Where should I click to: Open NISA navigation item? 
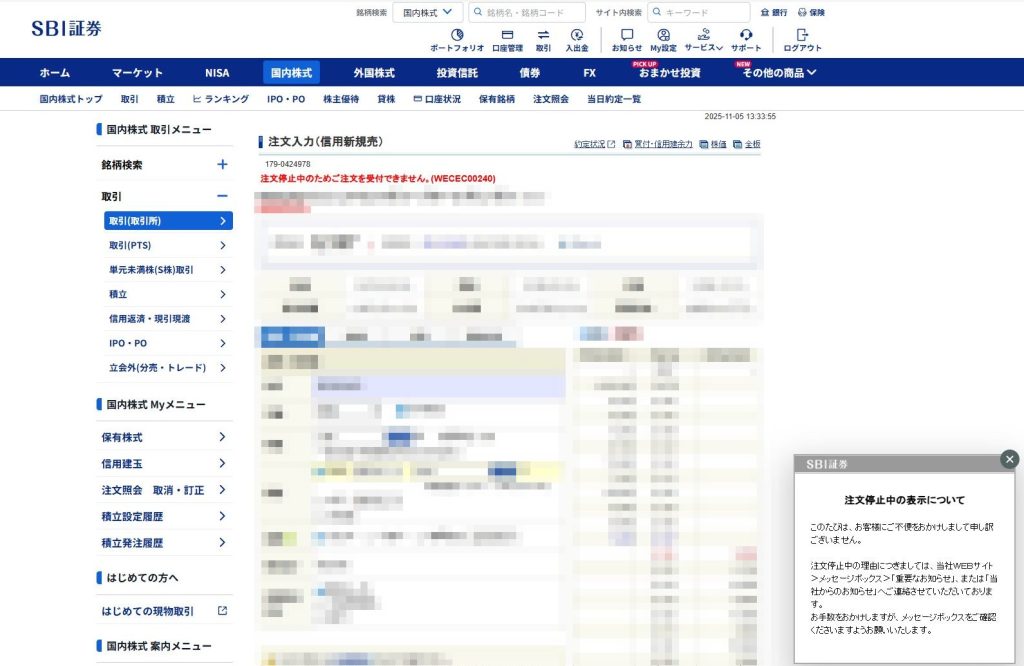[217, 73]
